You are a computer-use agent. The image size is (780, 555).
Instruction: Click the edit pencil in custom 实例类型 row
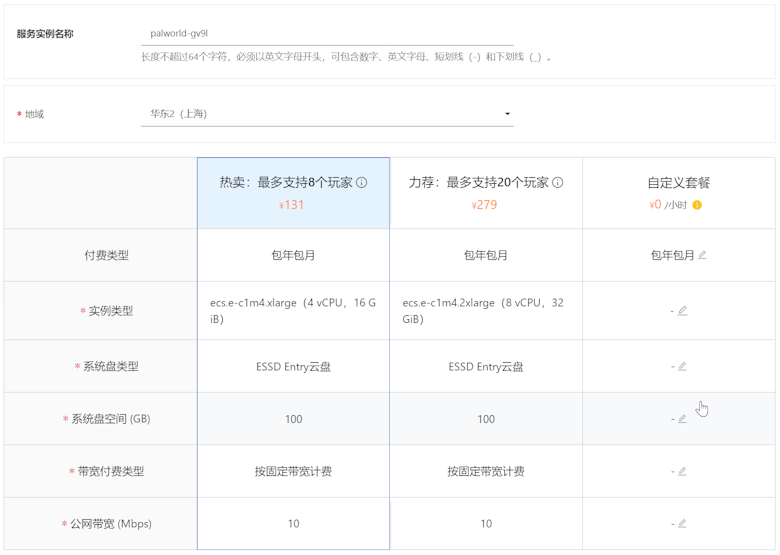(682, 311)
